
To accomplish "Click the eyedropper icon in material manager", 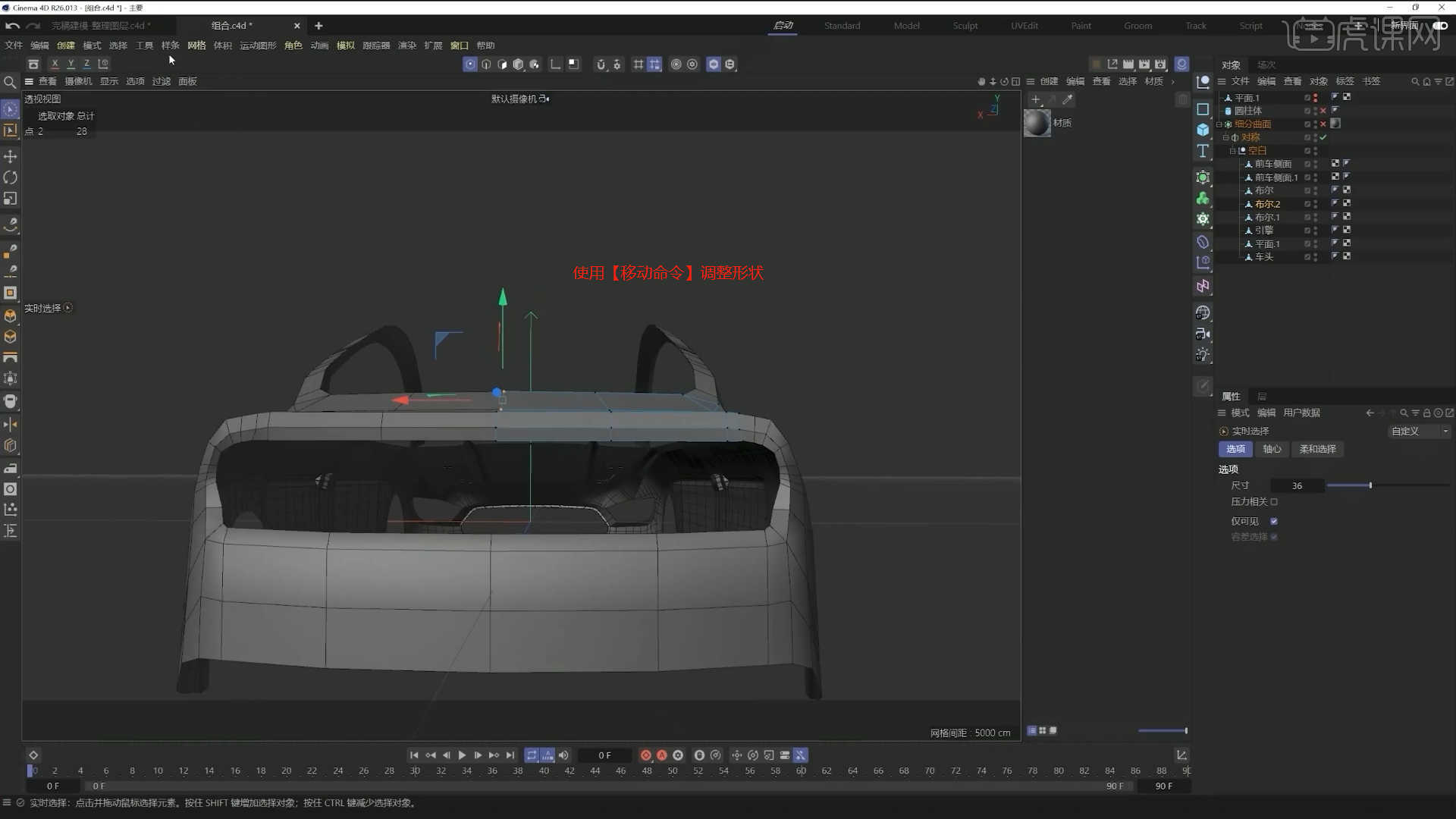I will (1068, 99).
